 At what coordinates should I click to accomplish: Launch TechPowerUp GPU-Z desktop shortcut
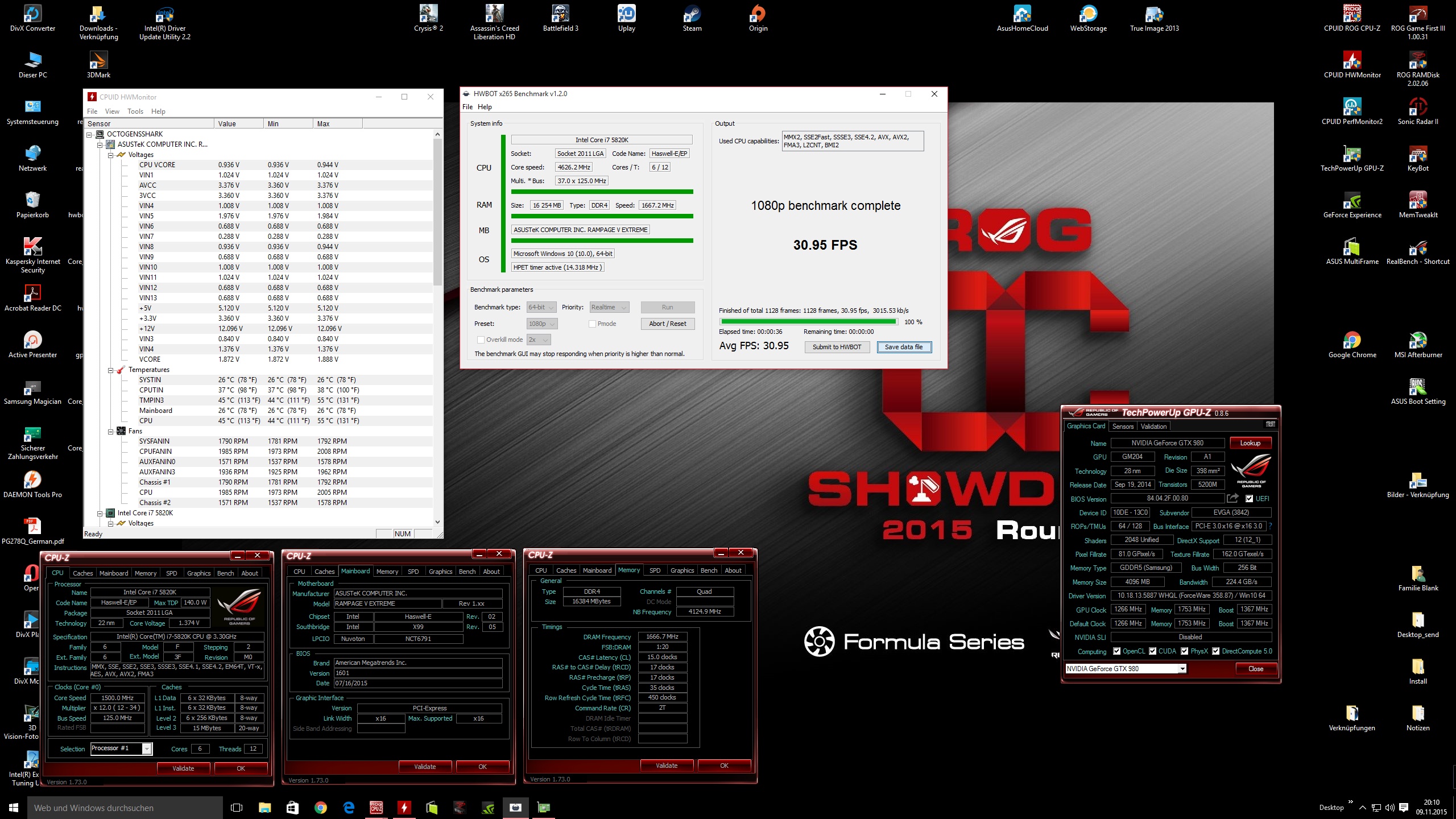pos(1352,158)
